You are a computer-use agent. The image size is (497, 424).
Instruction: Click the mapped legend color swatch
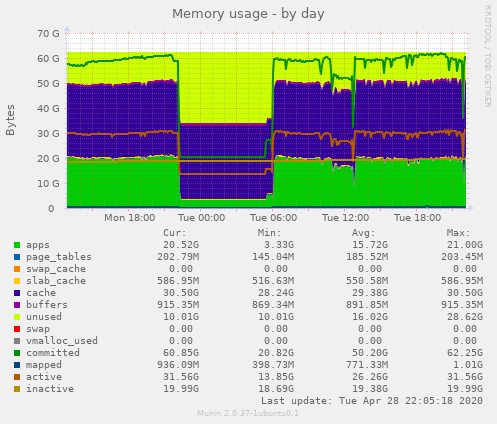click(x=17, y=365)
